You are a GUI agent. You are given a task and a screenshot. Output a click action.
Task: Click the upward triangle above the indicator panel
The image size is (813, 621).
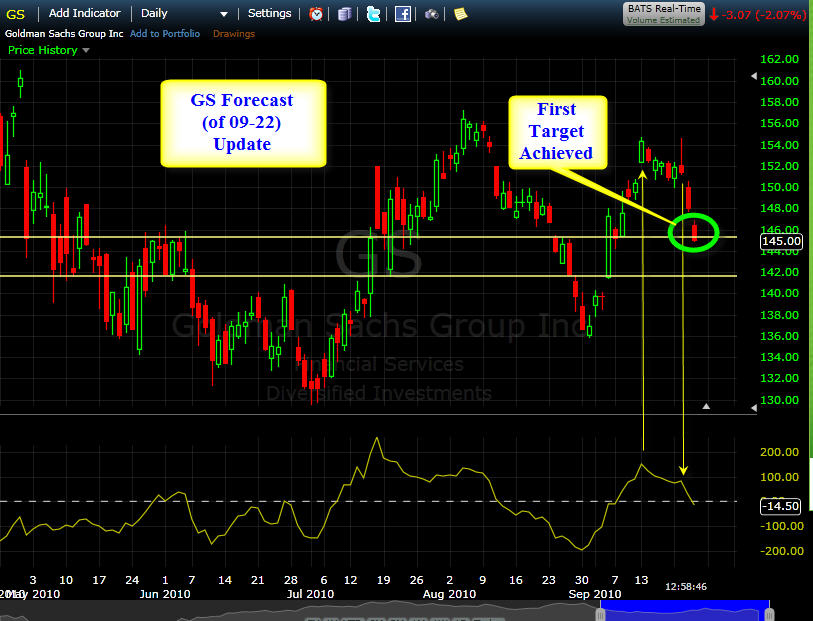(x=706, y=407)
